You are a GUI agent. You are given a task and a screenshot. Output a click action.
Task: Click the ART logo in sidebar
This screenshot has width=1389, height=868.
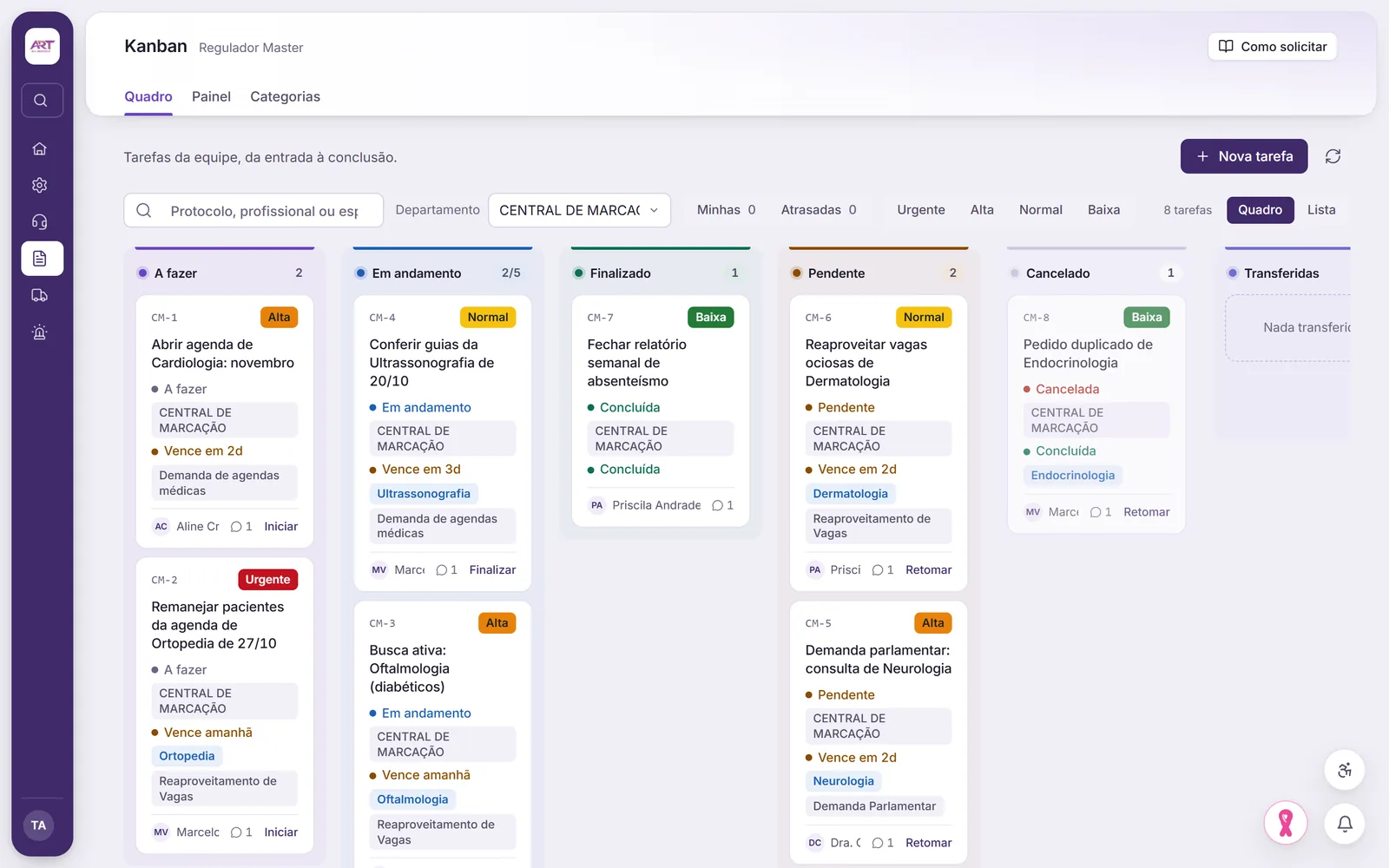pos(42,46)
